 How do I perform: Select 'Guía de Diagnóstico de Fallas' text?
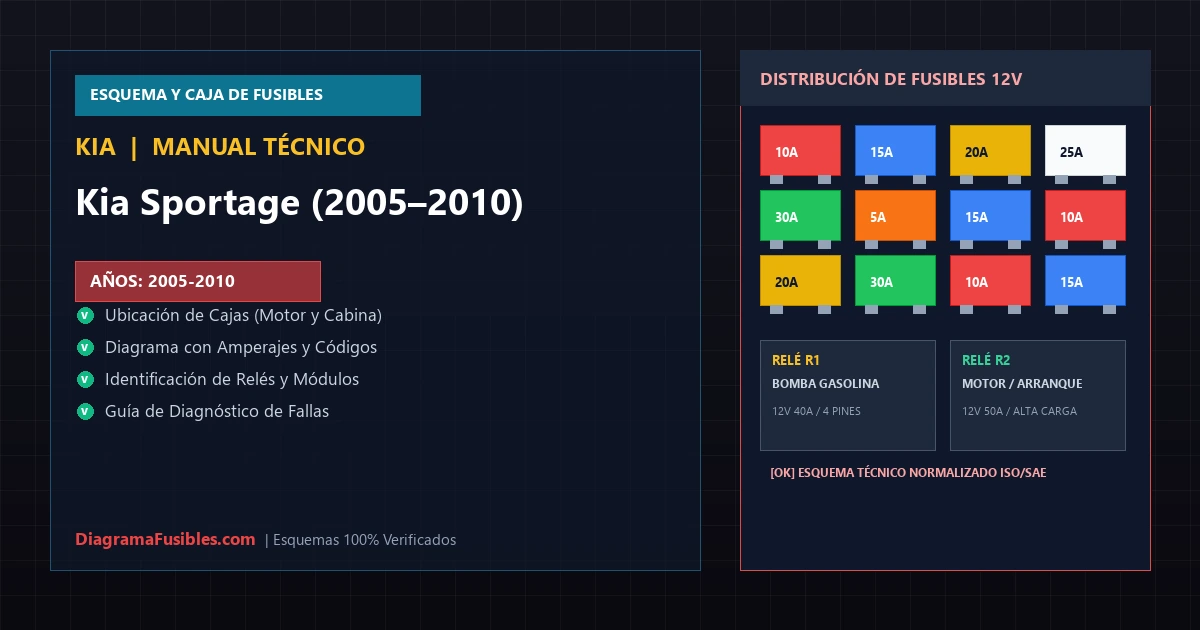click(x=217, y=412)
